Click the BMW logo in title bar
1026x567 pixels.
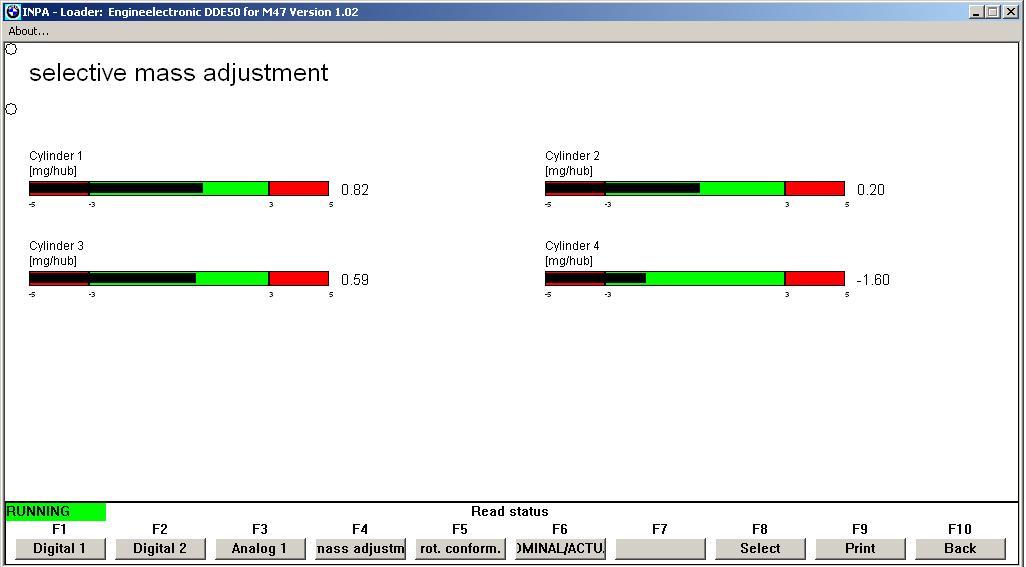[x=12, y=12]
